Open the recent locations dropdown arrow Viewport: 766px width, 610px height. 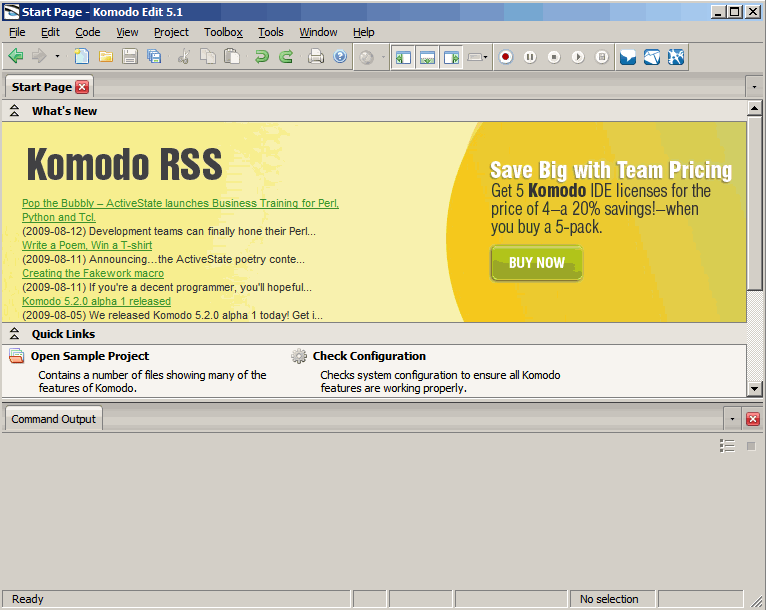point(57,57)
